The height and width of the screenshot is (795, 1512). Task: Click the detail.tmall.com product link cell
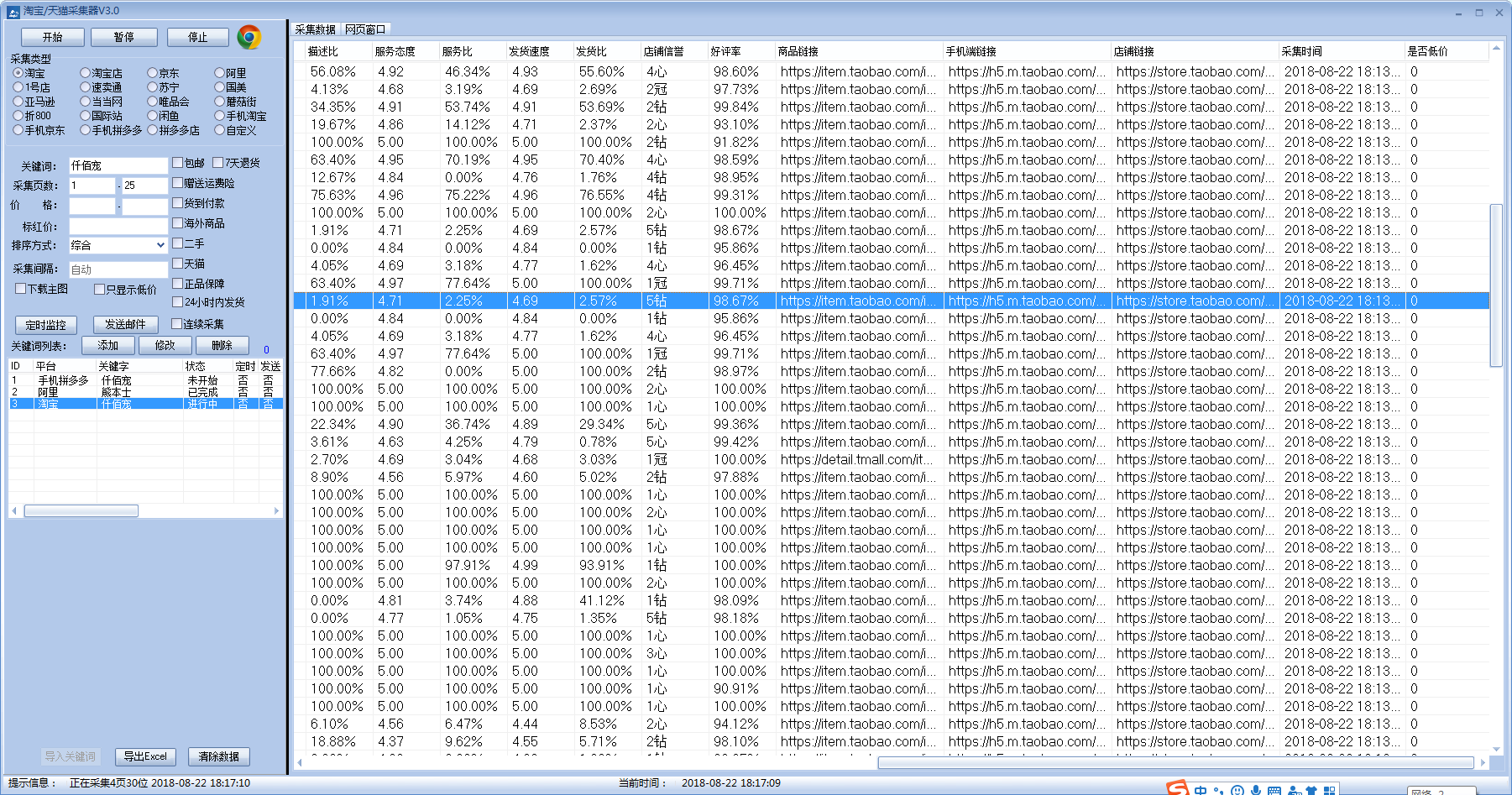coord(857,459)
